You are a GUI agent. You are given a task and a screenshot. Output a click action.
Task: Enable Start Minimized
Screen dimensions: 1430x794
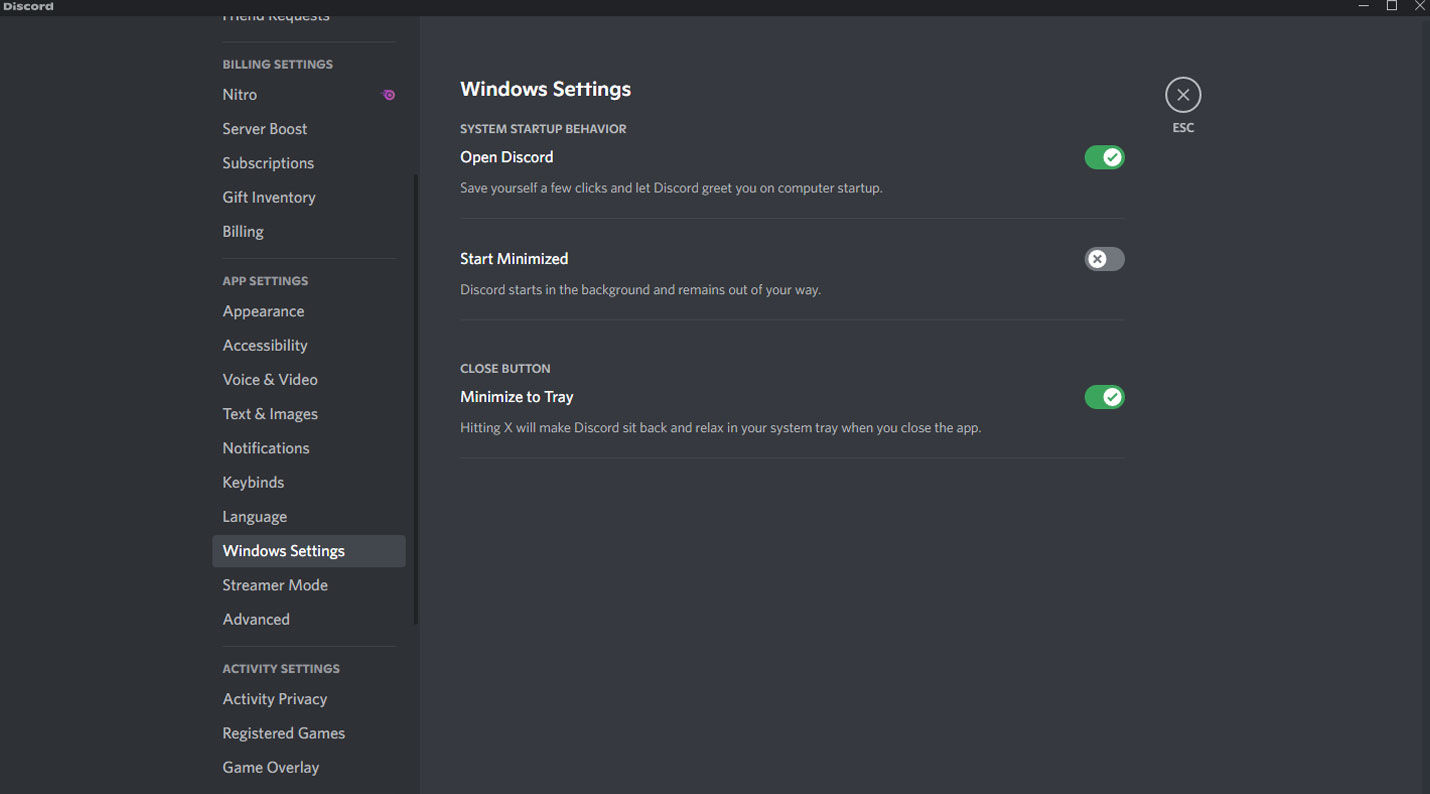[x=1104, y=259]
